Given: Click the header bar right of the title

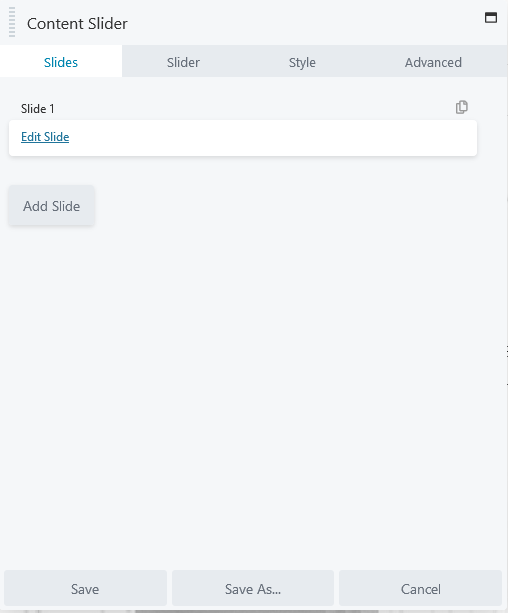Looking at the screenshot, I should (305, 23).
